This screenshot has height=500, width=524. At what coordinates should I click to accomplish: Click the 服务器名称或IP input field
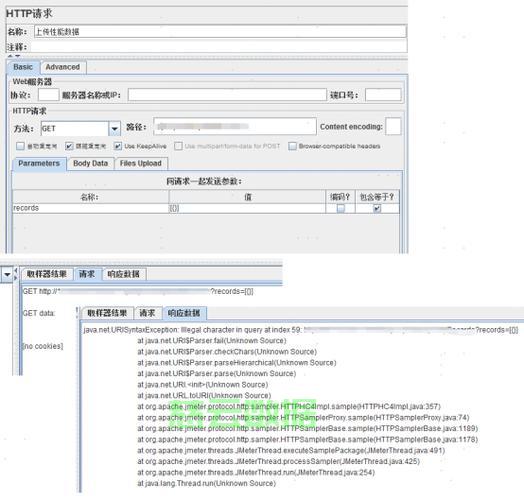pos(227,95)
